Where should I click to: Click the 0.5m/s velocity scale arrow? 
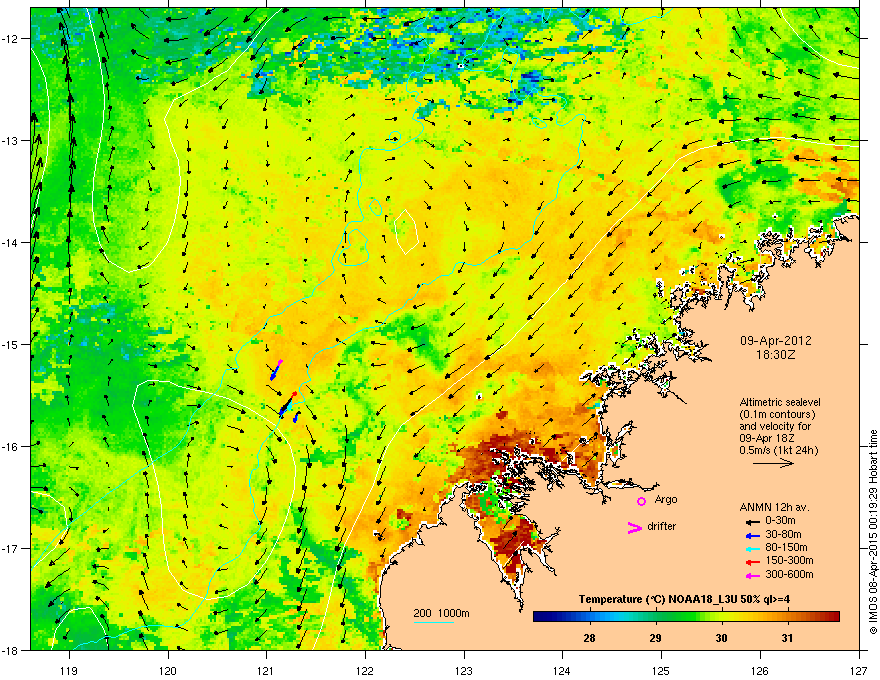click(x=773, y=463)
